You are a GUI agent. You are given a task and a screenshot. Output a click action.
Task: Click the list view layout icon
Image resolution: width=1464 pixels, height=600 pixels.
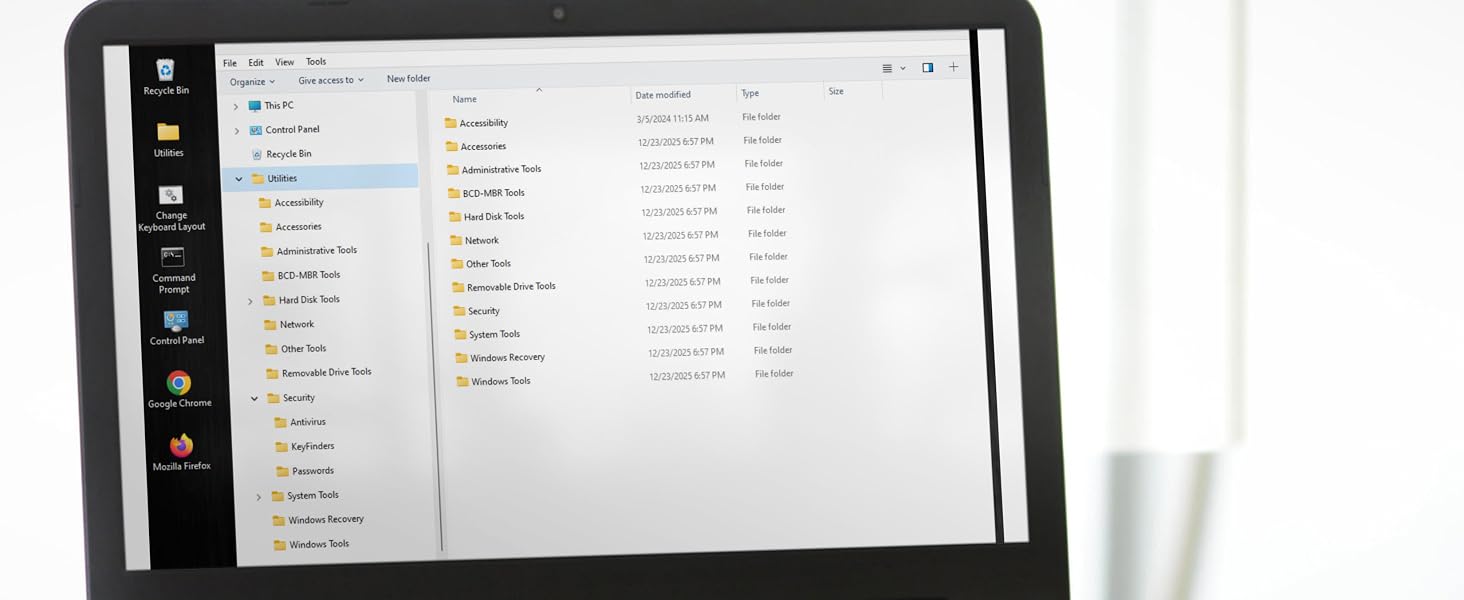[887, 68]
